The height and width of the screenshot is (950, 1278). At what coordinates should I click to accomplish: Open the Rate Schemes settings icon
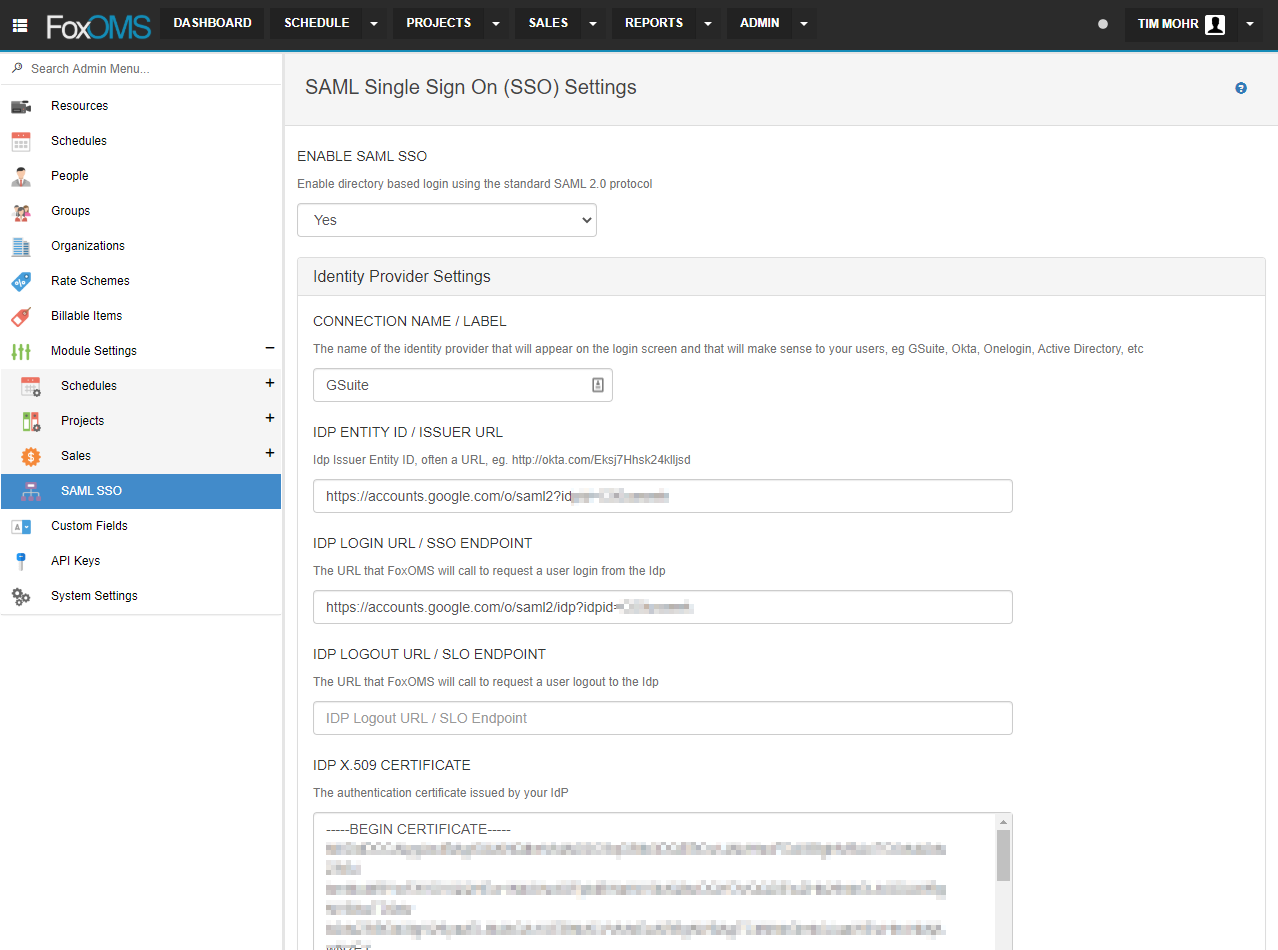[x=22, y=280]
